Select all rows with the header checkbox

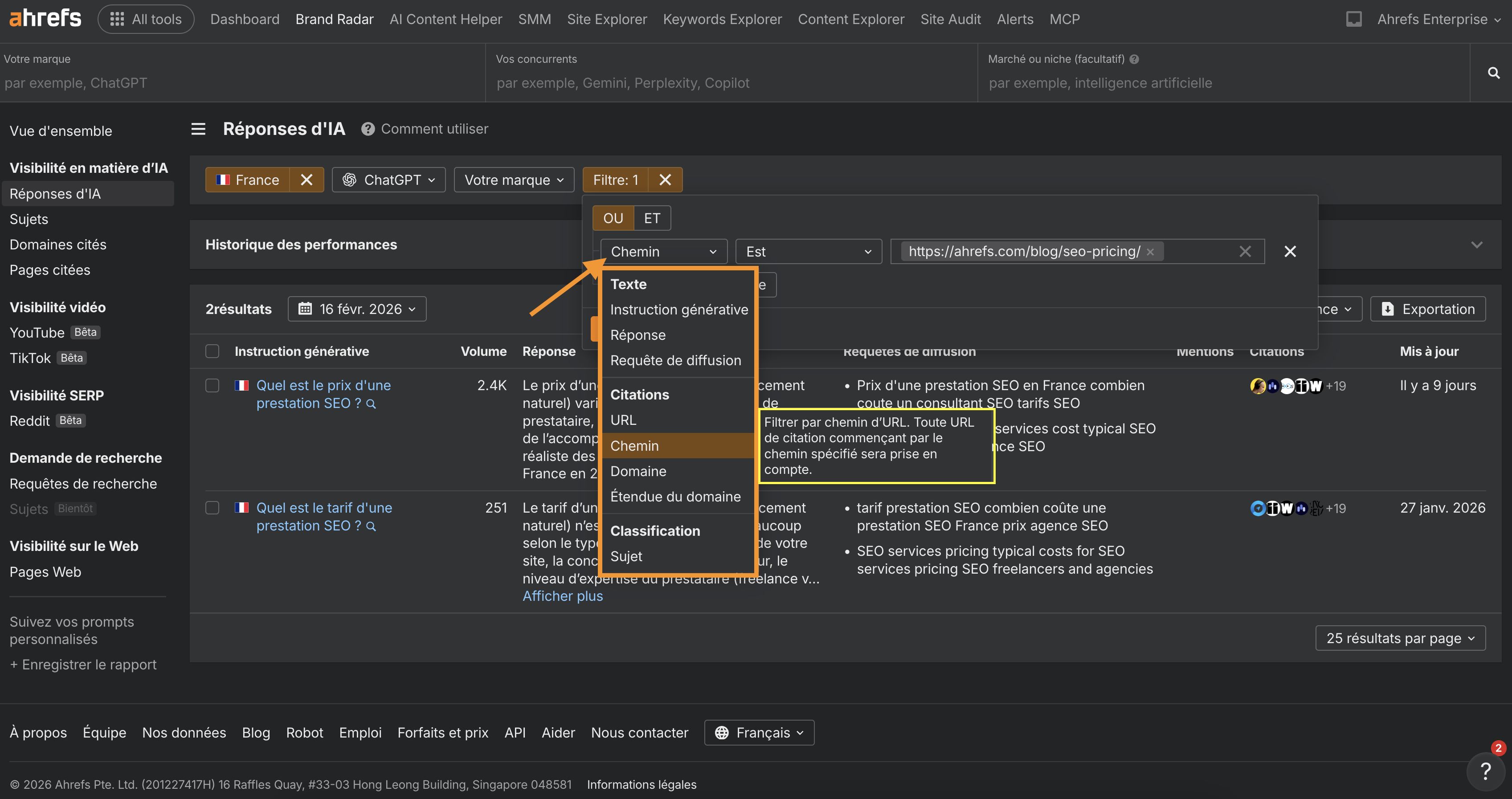212,351
